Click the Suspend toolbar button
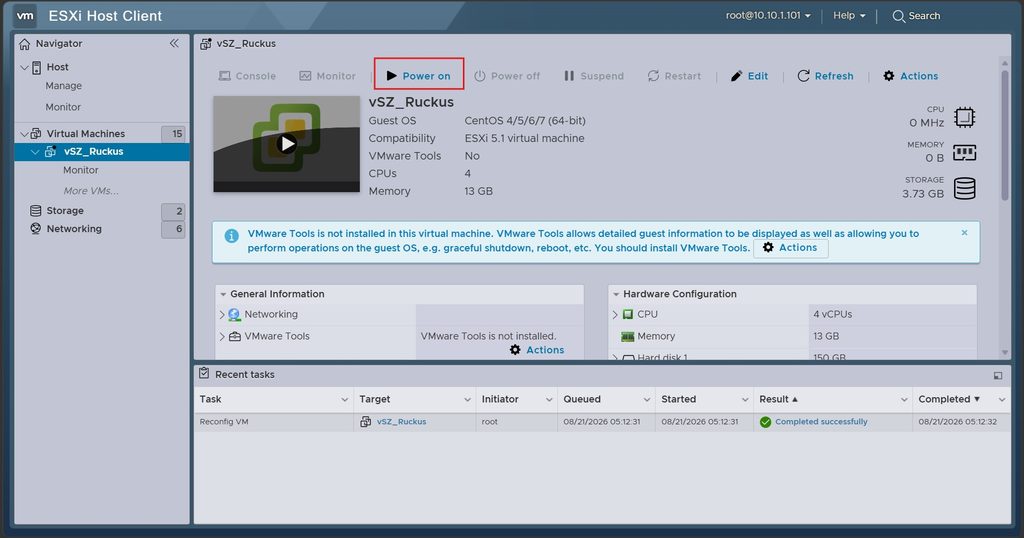Viewport: 1024px width, 538px height. point(594,76)
